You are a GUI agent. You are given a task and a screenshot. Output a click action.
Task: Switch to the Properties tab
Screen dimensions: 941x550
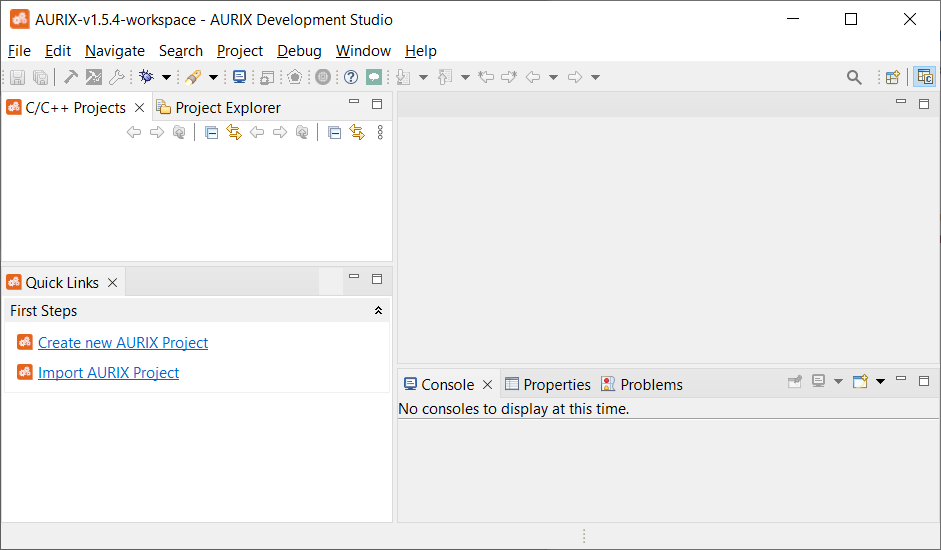(547, 384)
